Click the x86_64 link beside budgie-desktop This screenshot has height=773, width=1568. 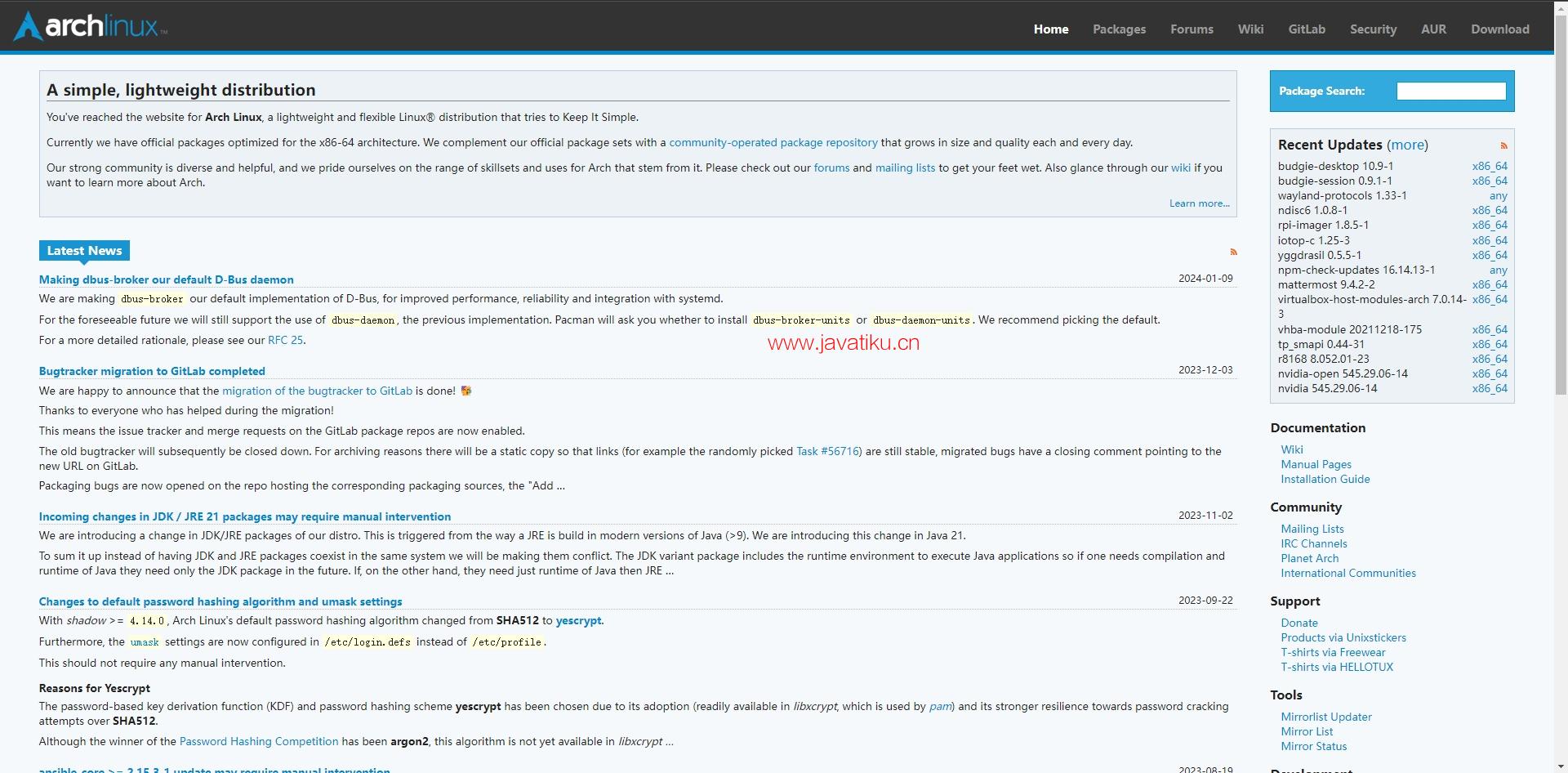1490,166
